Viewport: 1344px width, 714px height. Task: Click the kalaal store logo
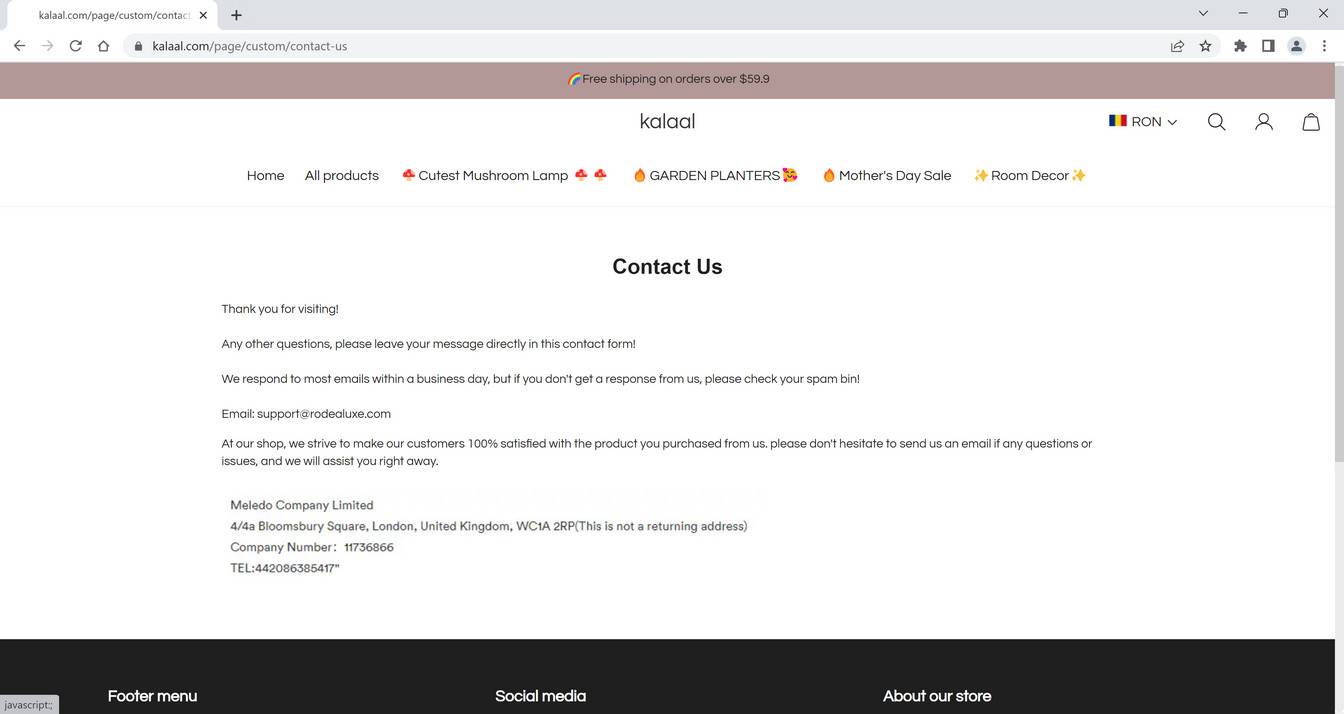click(x=667, y=121)
